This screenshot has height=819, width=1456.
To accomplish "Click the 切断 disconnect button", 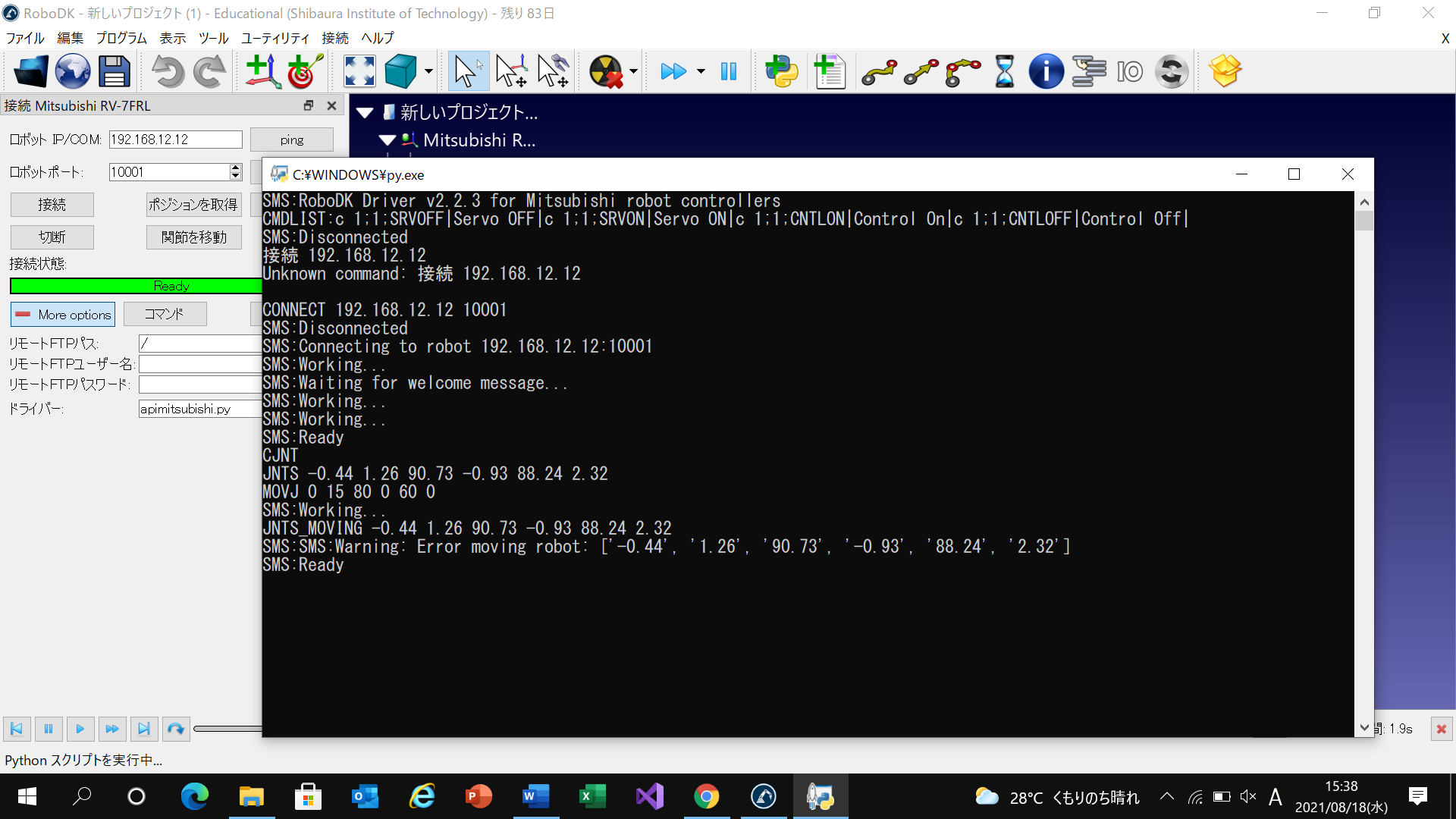I will 52,237.
